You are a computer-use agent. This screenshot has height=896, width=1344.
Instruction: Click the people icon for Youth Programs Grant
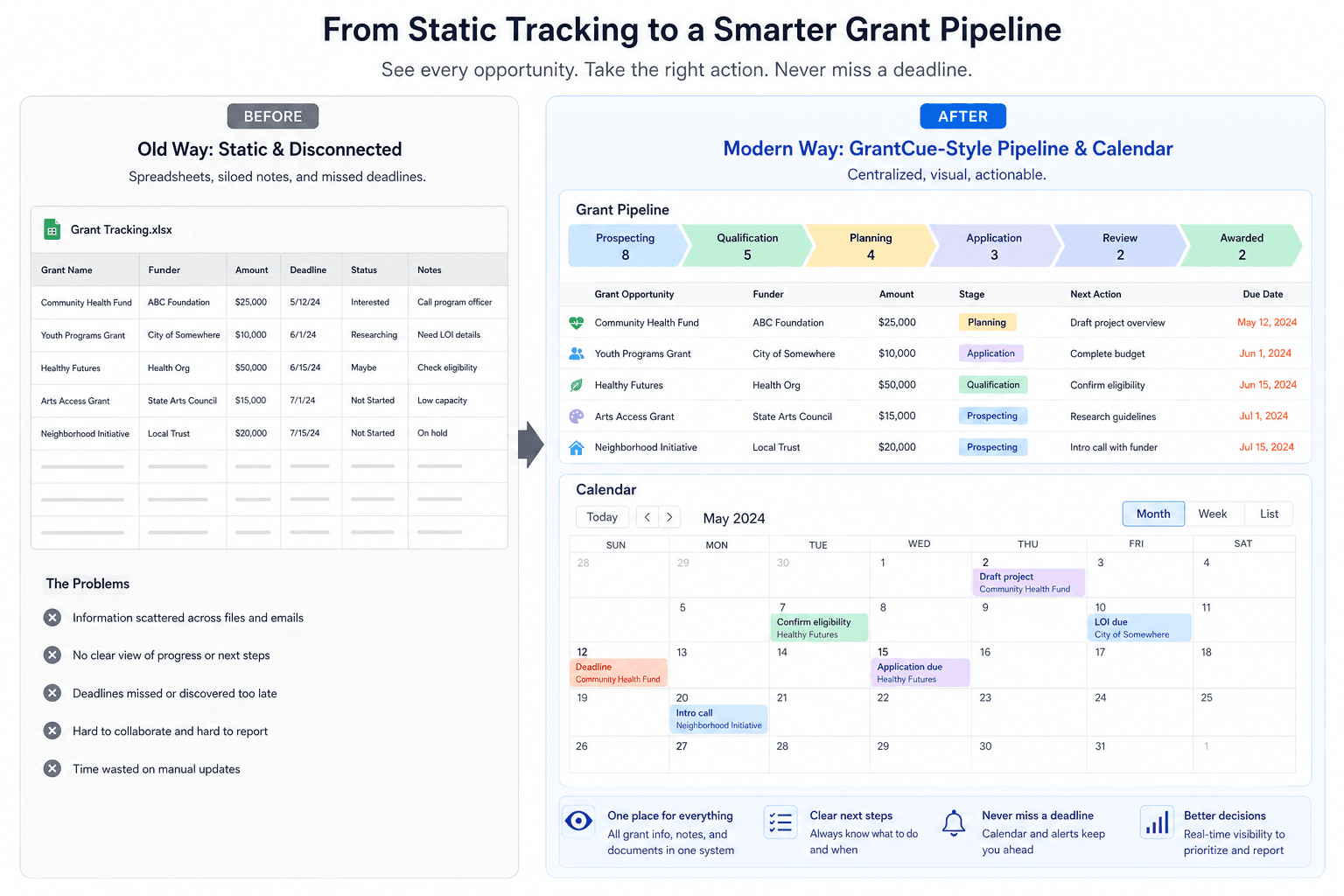(576, 353)
